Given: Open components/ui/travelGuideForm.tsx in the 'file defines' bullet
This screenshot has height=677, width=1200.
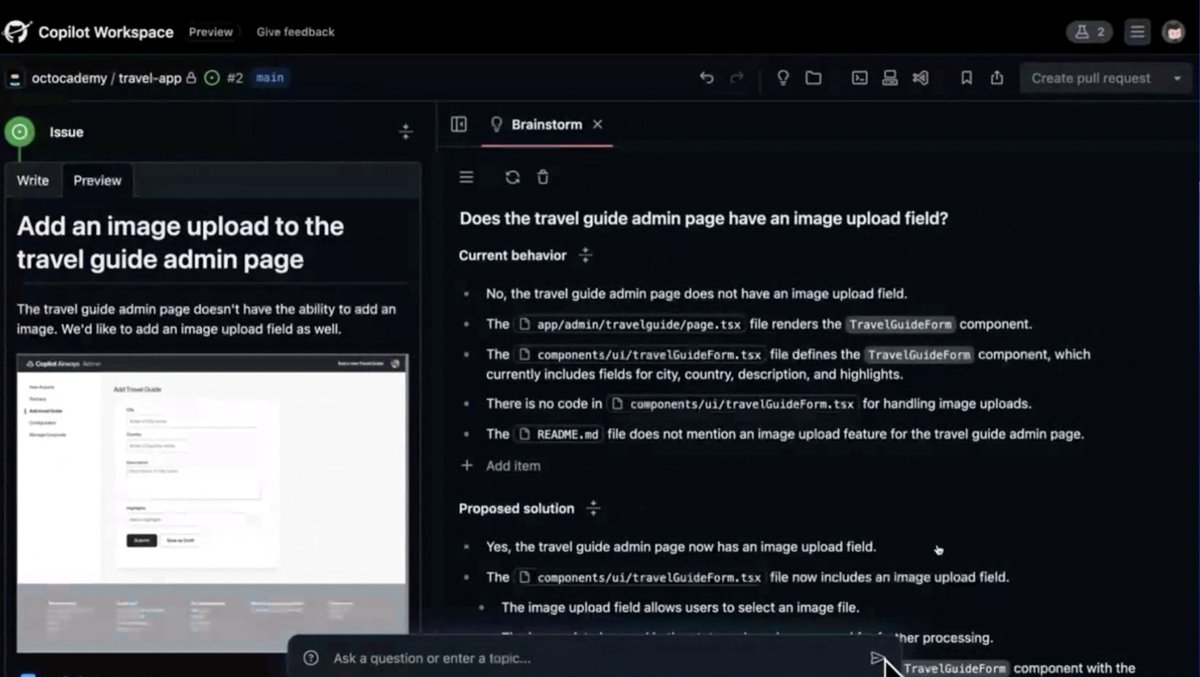Looking at the screenshot, I should pos(640,354).
